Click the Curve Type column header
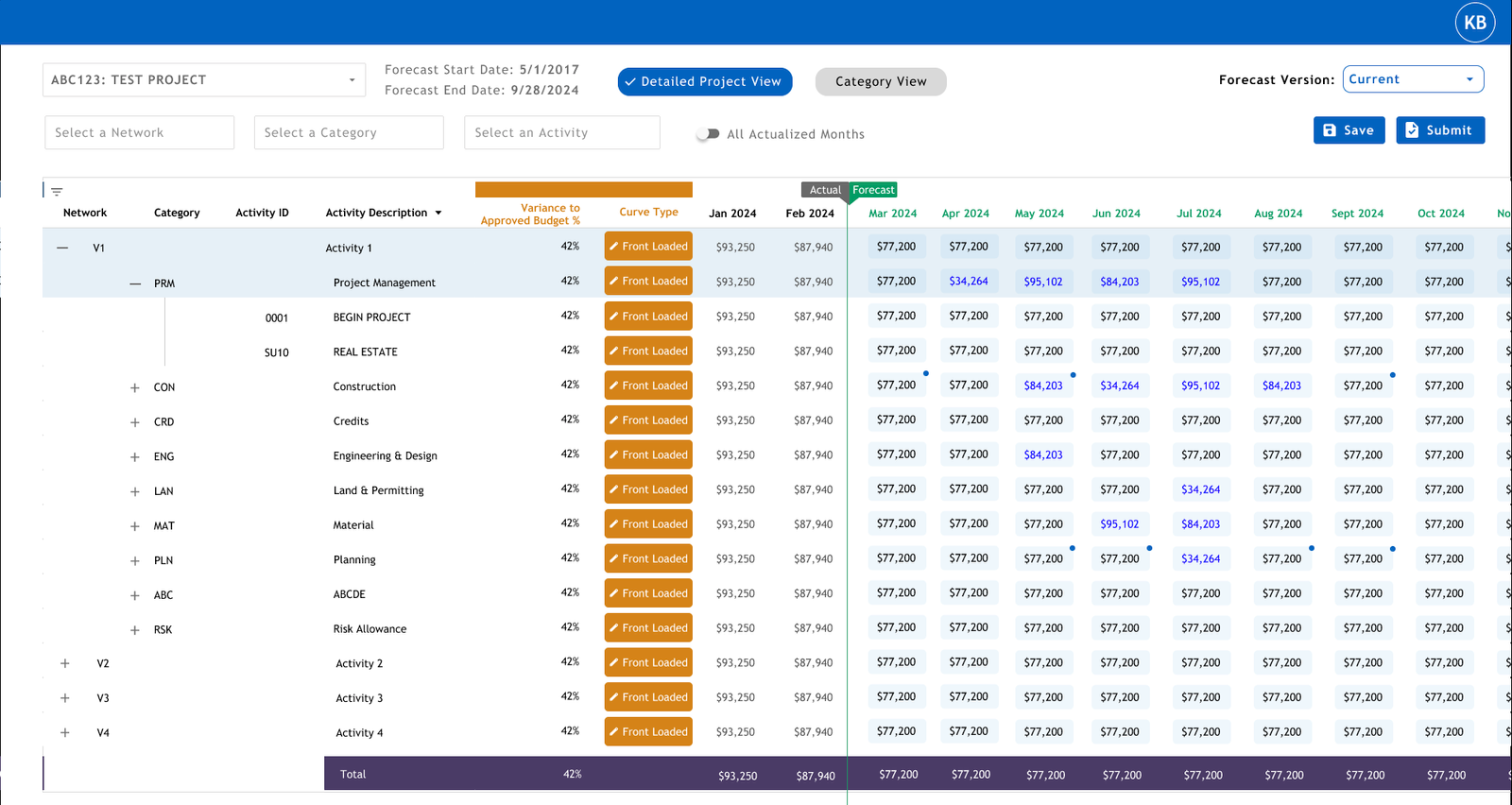The image size is (1512, 805). [x=648, y=212]
